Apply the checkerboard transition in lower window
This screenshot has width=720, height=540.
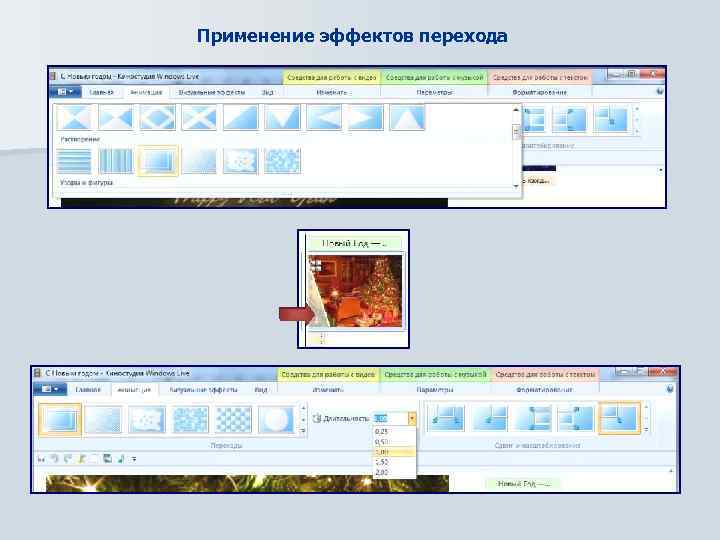234,419
